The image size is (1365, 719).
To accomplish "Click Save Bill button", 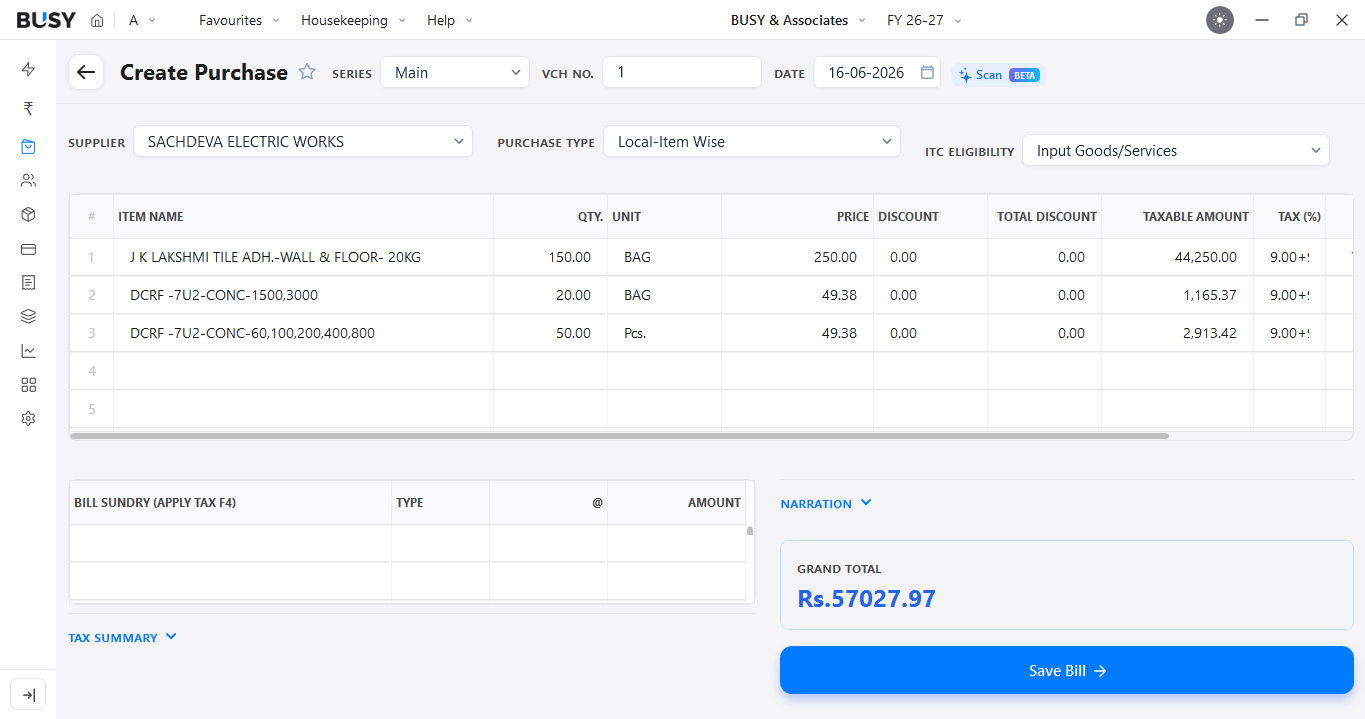I will pyautogui.click(x=1067, y=670).
